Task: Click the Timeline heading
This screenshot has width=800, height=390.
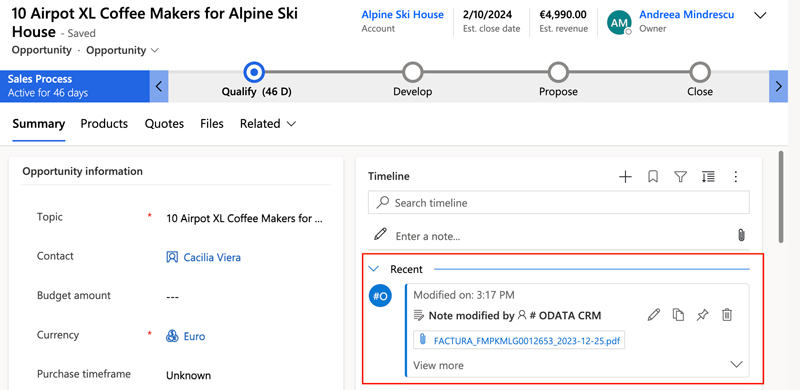Action: 389,177
